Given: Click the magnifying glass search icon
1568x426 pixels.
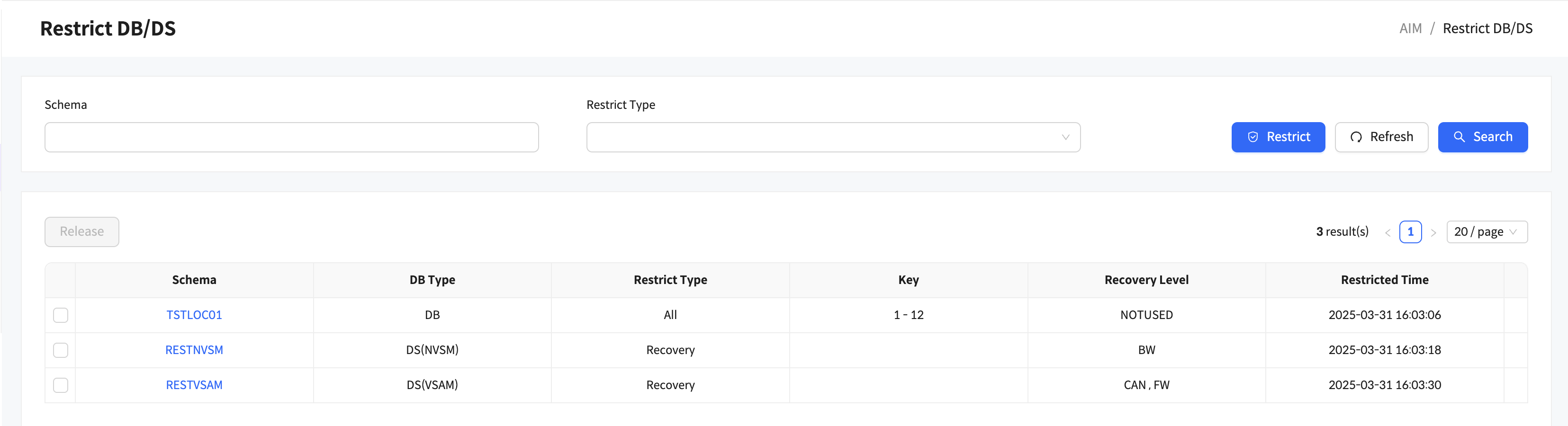Looking at the screenshot, I should (x=1459, y=137).
